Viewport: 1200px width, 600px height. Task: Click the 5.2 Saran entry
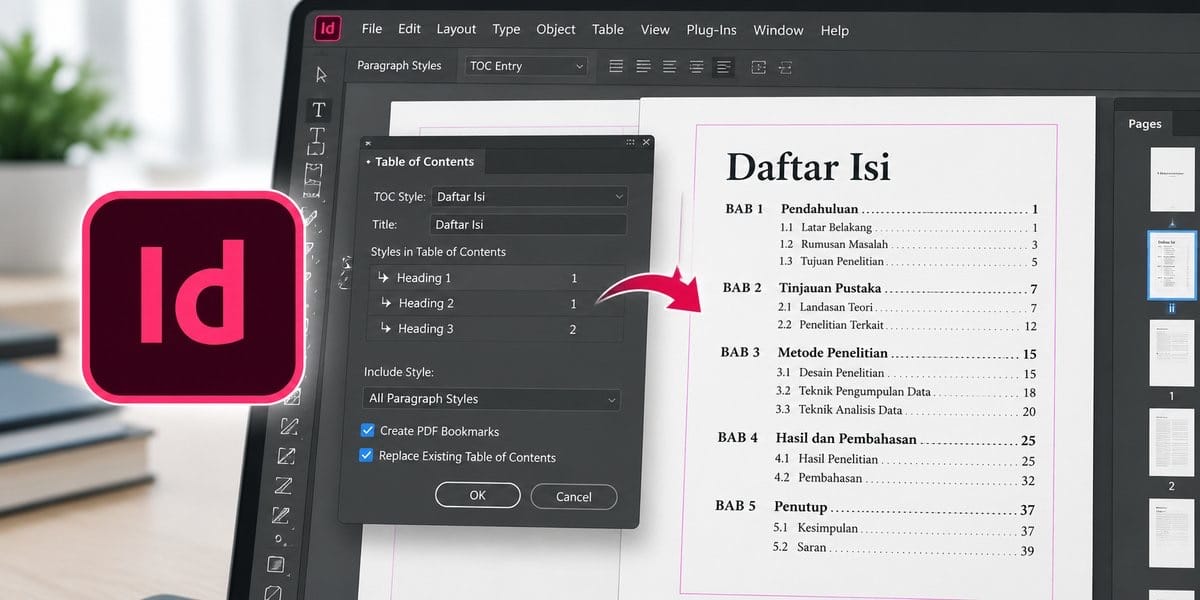pyautogui.click(x=904, y=549)
